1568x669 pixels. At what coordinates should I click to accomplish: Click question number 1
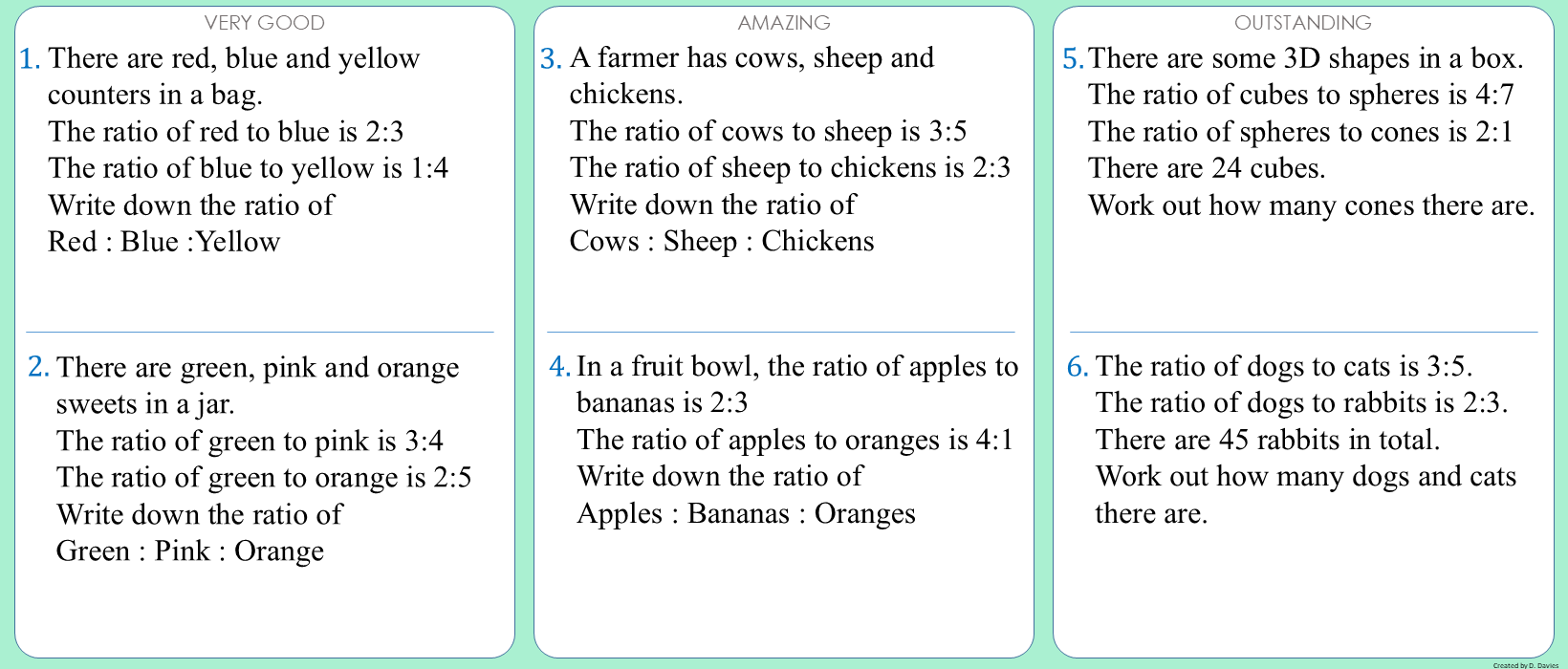click(30, 59)
